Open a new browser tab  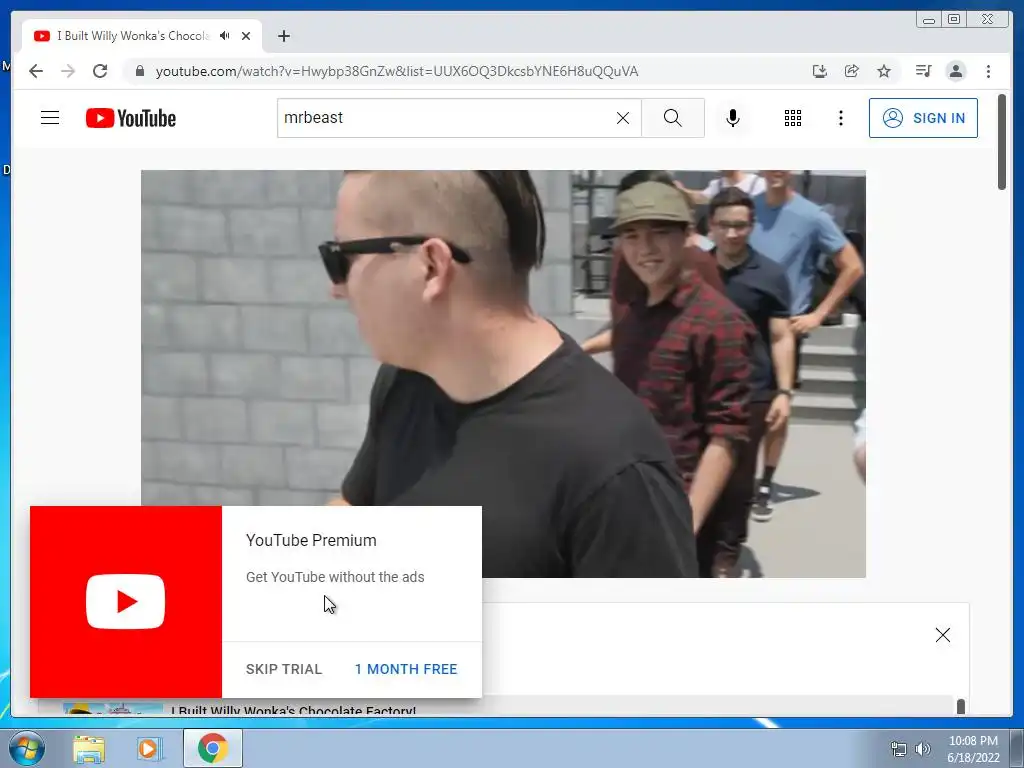283,36
